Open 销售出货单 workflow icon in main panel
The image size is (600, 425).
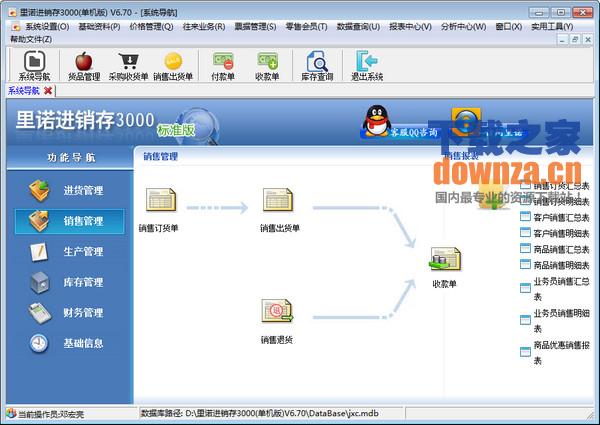point(277,200)
